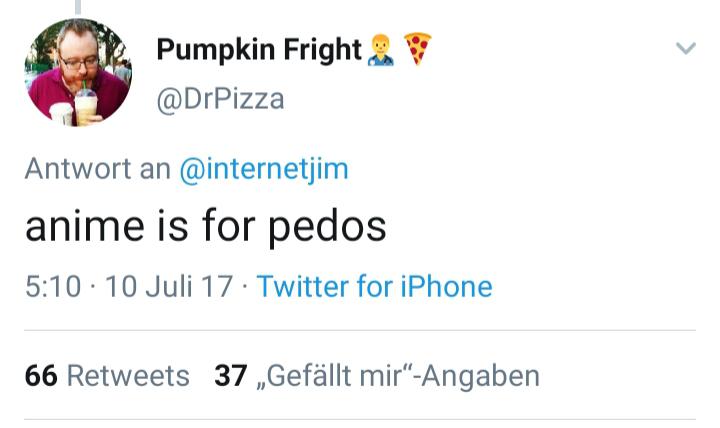This screenshot has height=428, width=720.
Task: Show the Retweets list via its label
Action: (x=127, y=376)
